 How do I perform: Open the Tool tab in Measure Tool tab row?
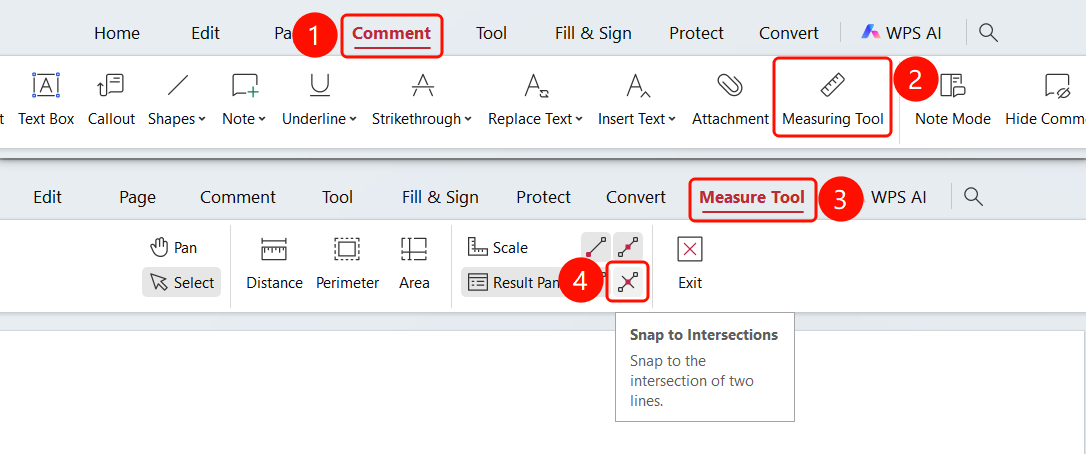point(337,198)
